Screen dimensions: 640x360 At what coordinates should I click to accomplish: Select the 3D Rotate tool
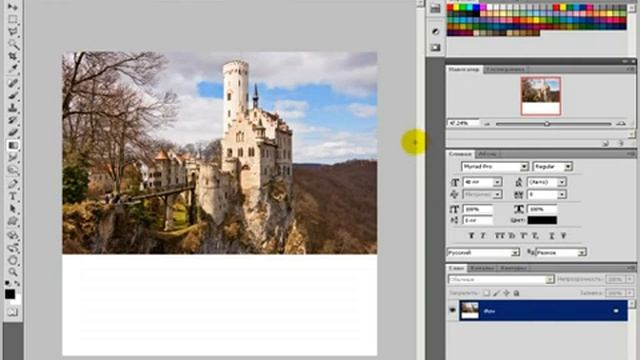pyautogui.click(x=12, y=236)
